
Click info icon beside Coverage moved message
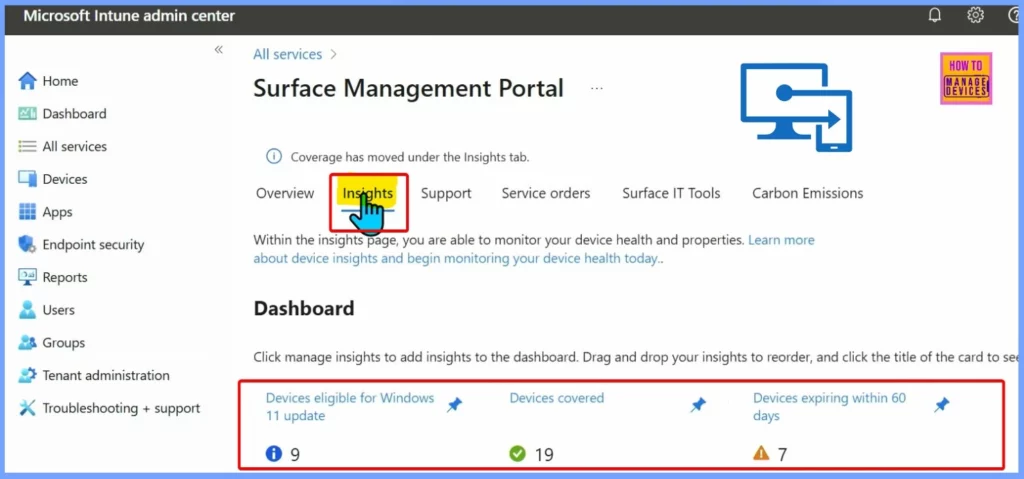point(274,157)
